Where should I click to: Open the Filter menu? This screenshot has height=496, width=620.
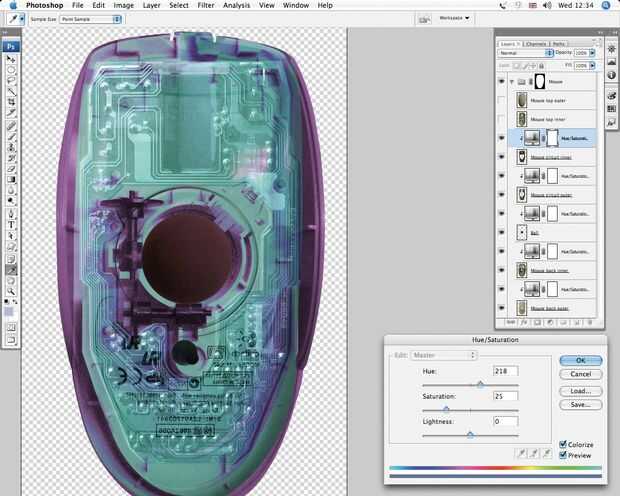click(x=206, y=6)
